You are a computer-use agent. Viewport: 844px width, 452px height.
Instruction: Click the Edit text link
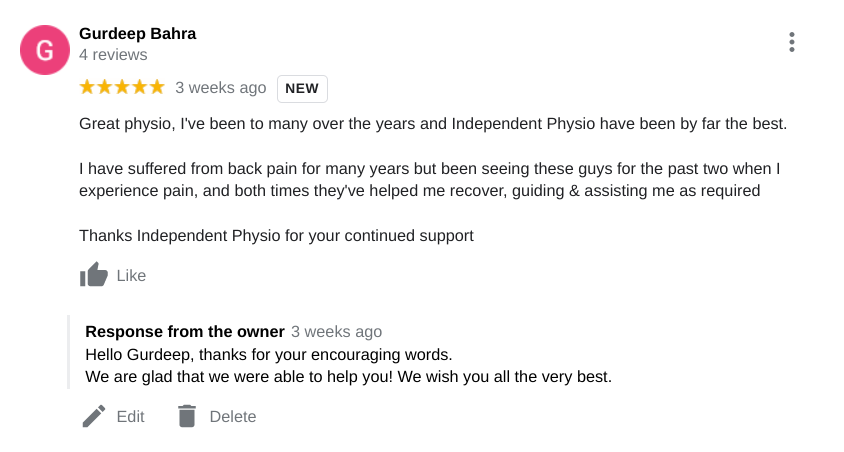pyautogui.click(x=130, y=416)
